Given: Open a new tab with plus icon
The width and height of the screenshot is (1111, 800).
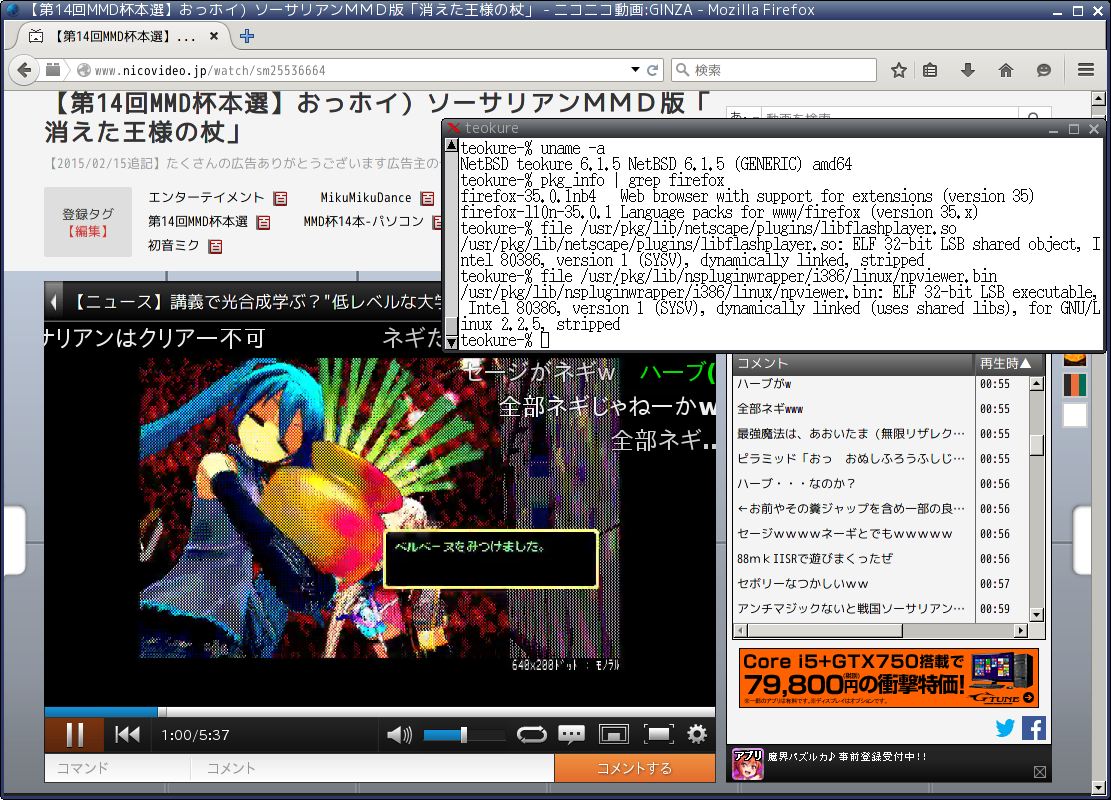Looking at the screenshot, I should (x=247, y=36).
